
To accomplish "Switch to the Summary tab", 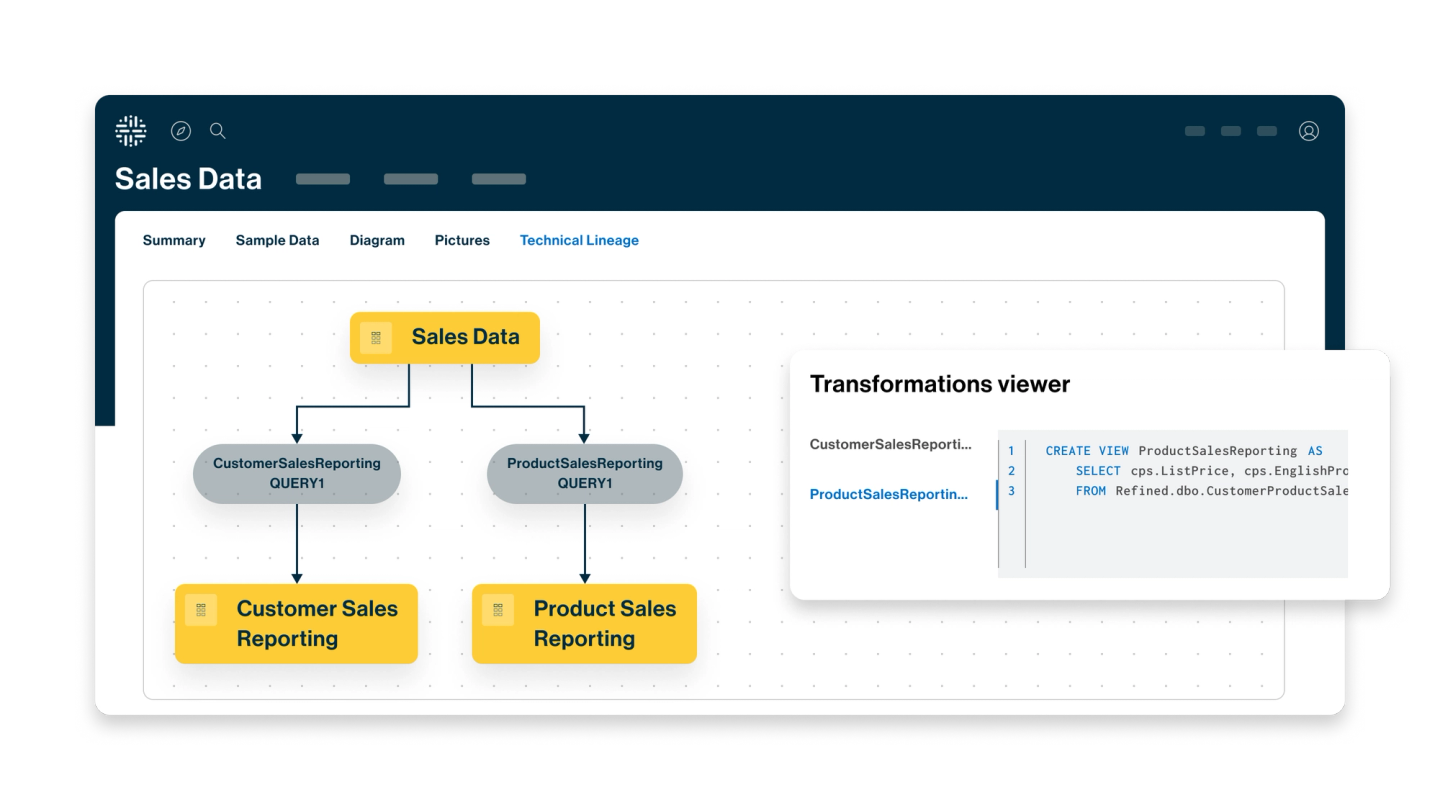I will click(174, 240).
